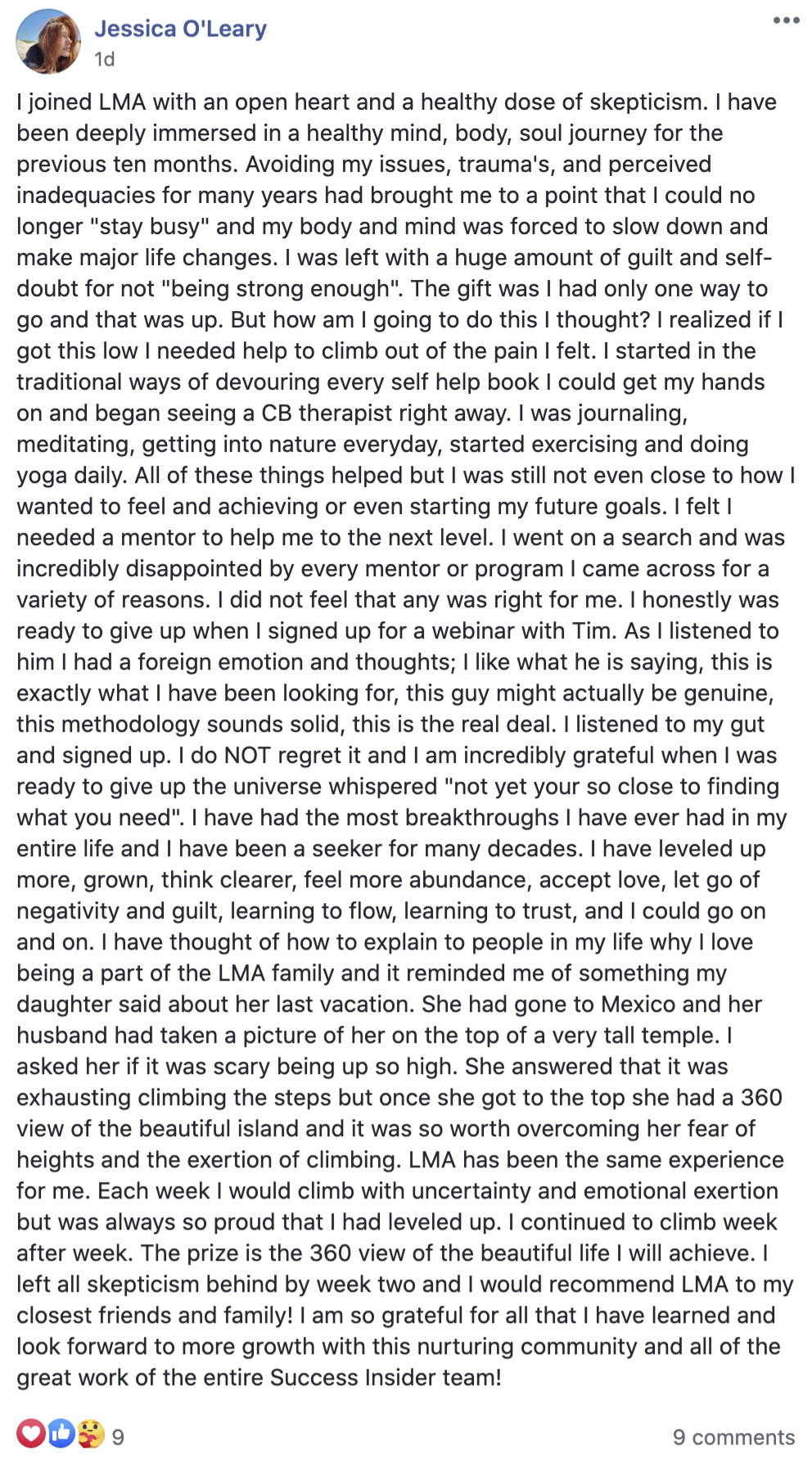Open Jessica O'Leary's profile picture
The image size is (812, 1458).
[48, 42]
